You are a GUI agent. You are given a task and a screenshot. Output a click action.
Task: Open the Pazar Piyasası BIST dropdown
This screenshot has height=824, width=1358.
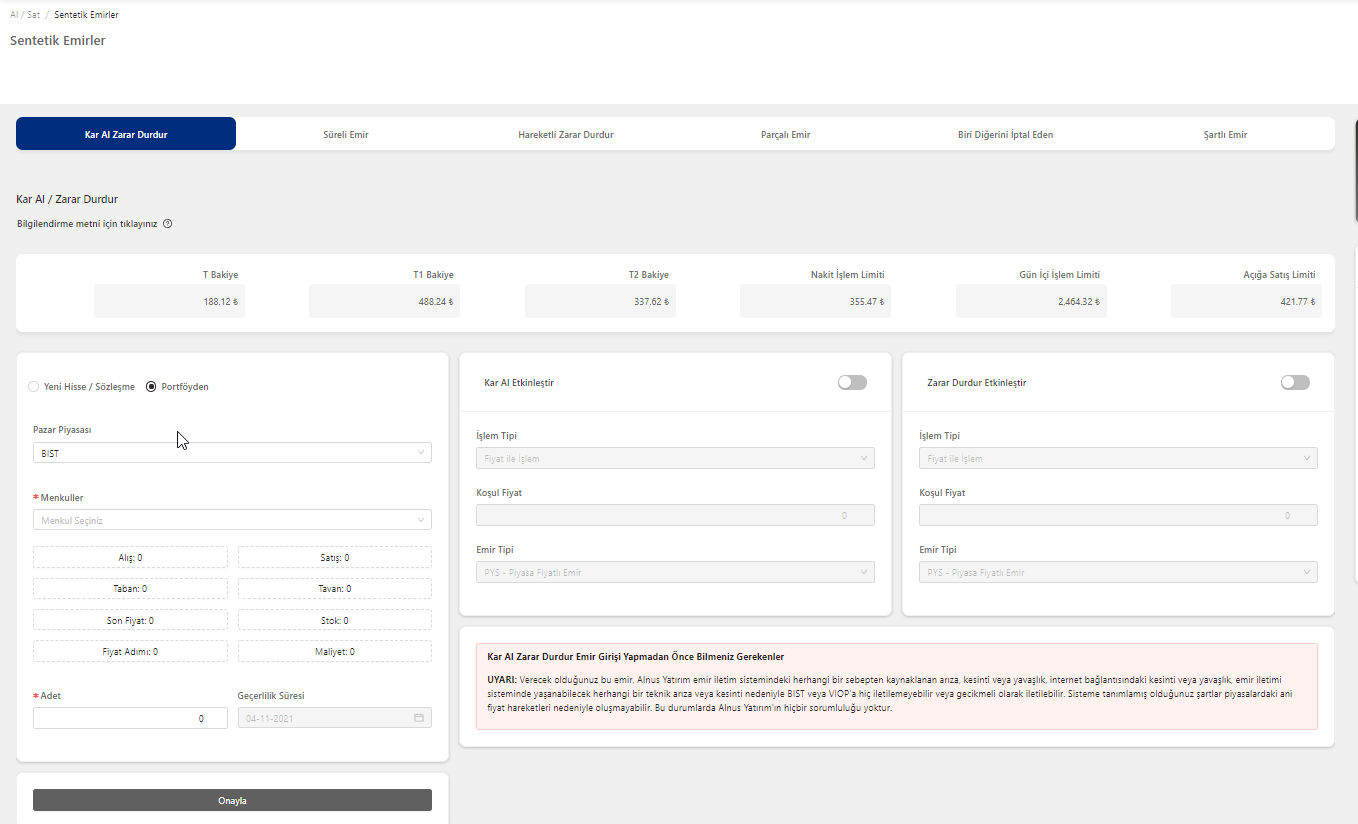pos(232,453)
